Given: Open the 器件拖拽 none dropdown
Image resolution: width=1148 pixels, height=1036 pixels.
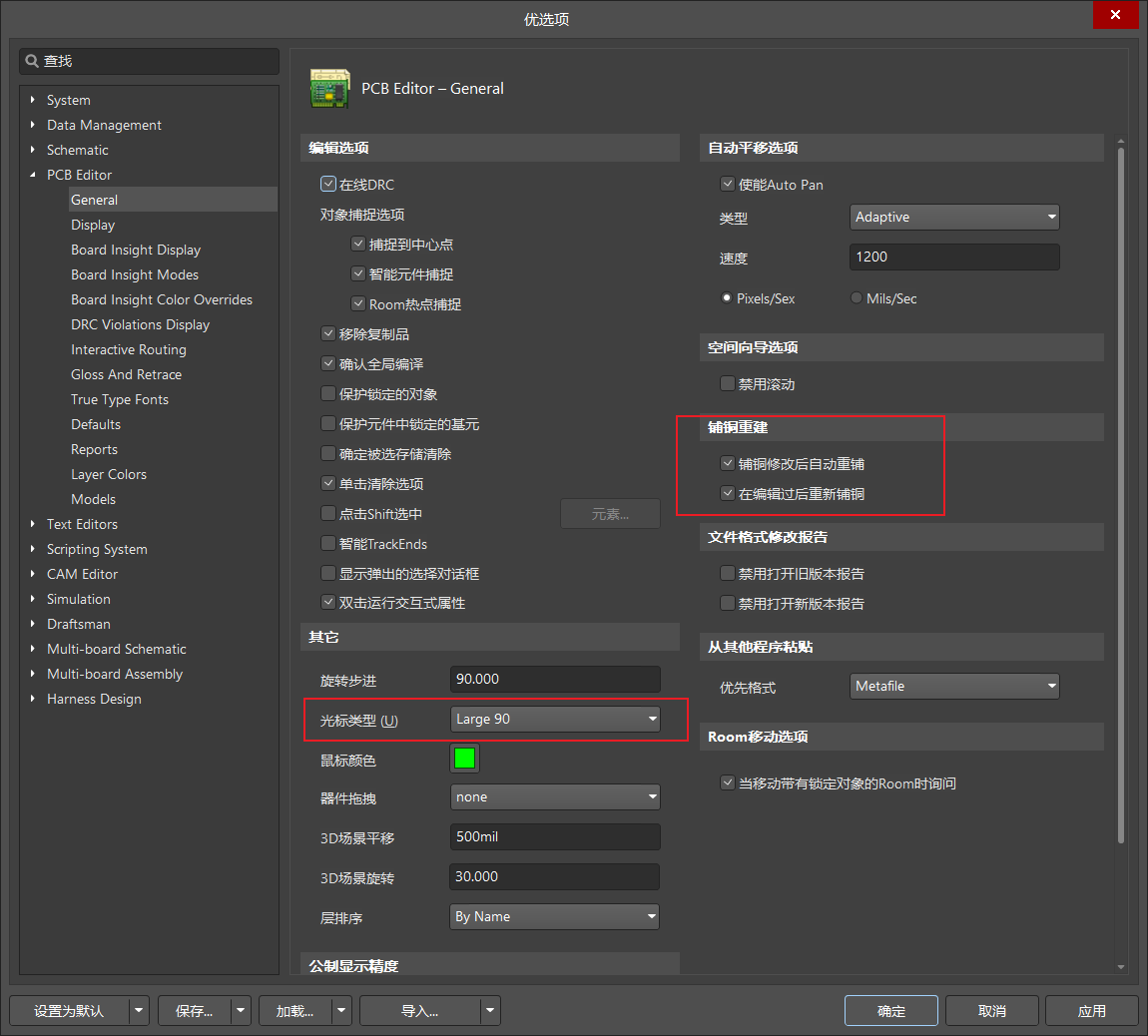Looking at the screenshot, I should coord(555,796).
